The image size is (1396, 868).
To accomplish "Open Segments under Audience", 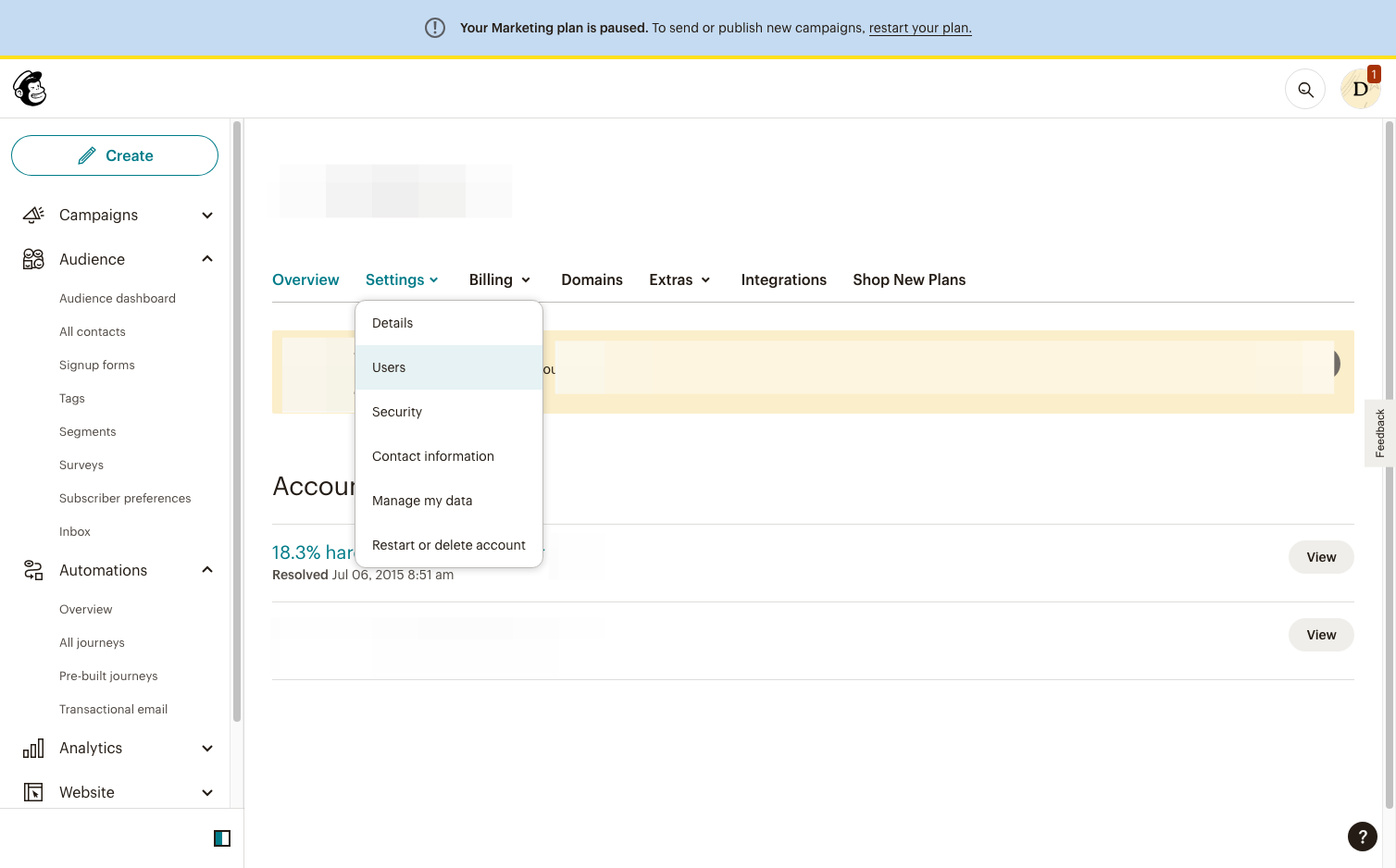I will point(88,431).
